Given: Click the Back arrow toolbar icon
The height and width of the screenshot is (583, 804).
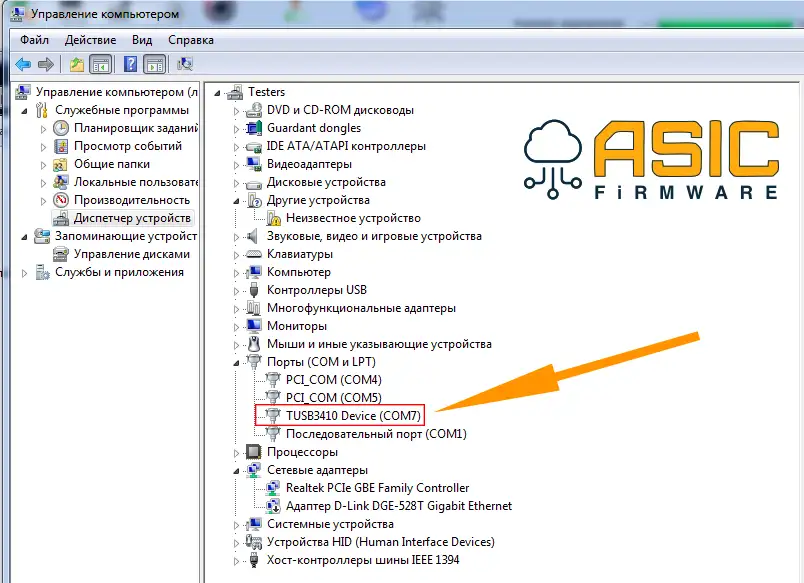Looking at the screenshot, I should pos(24,65).
